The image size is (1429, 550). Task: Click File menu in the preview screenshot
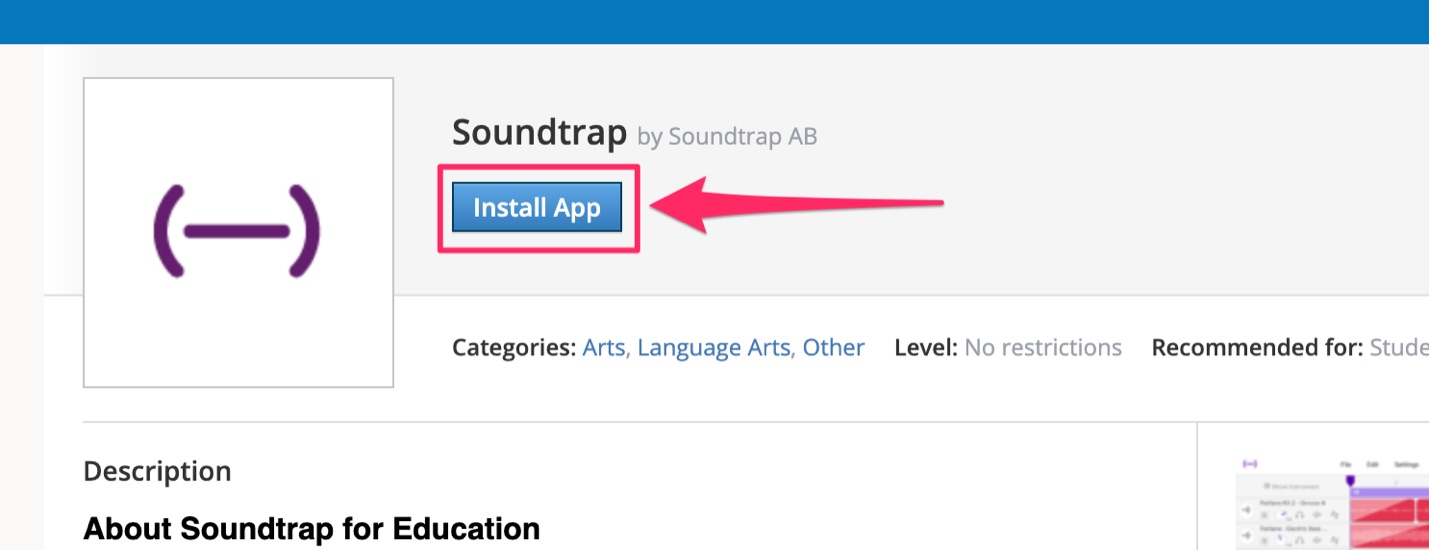[x=1346, y=464]
